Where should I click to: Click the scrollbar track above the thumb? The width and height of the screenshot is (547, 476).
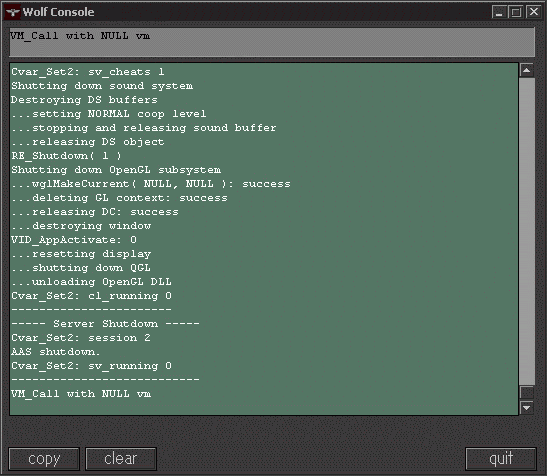pos(527,230)
